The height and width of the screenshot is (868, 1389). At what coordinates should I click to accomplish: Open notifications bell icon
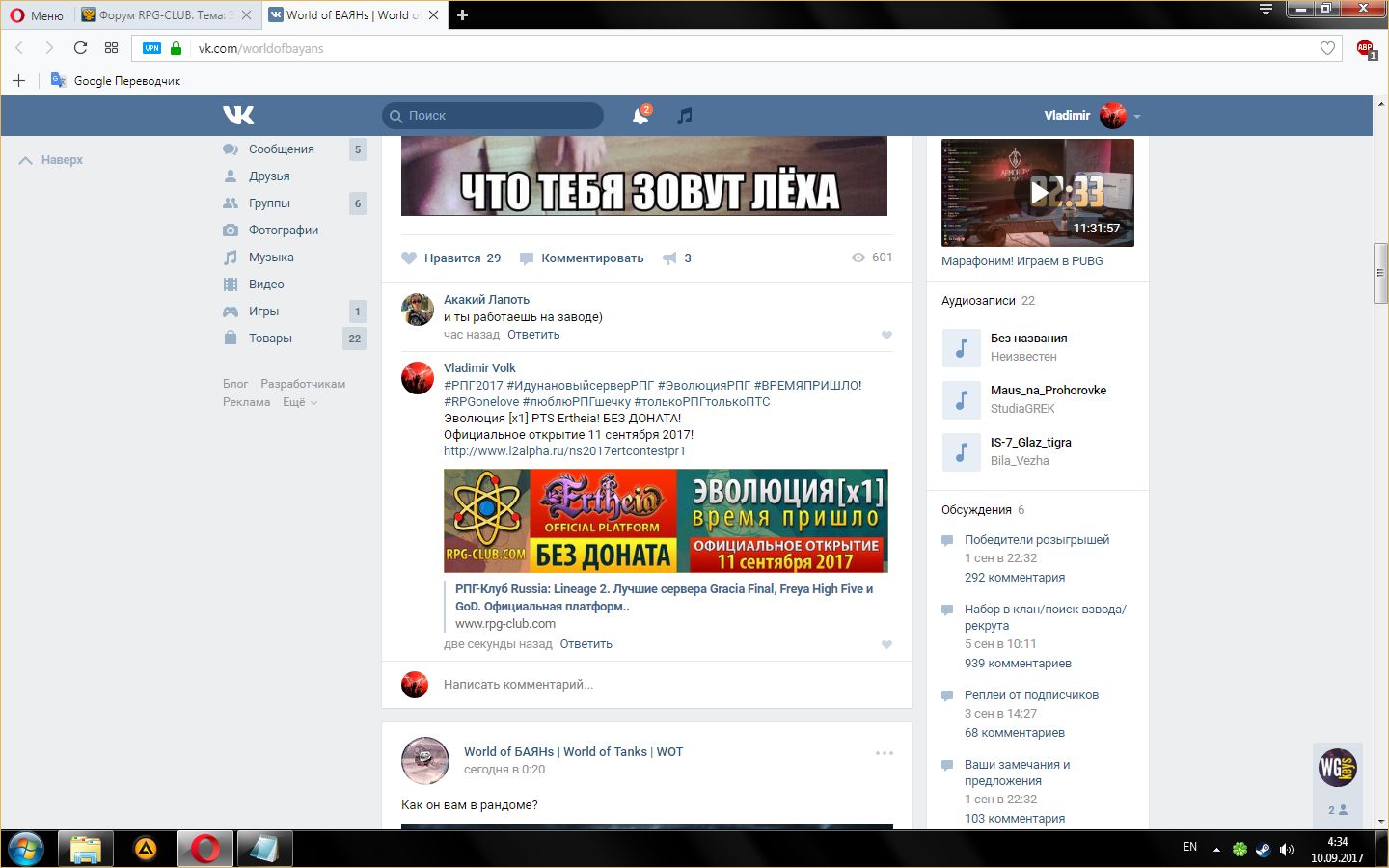point(640,116)
